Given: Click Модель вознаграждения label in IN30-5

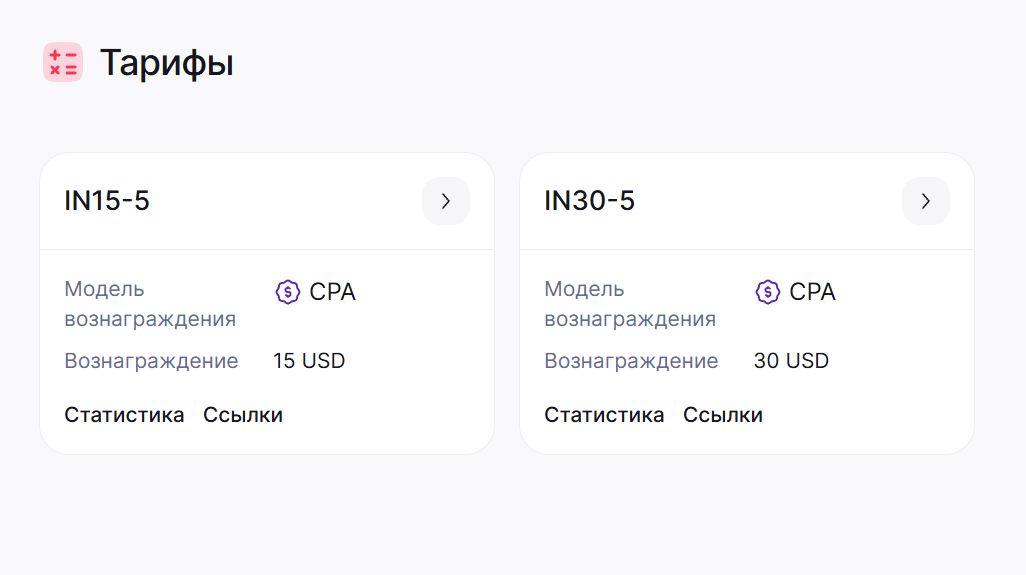Looking at the screenshot, I should coord(630,304).
